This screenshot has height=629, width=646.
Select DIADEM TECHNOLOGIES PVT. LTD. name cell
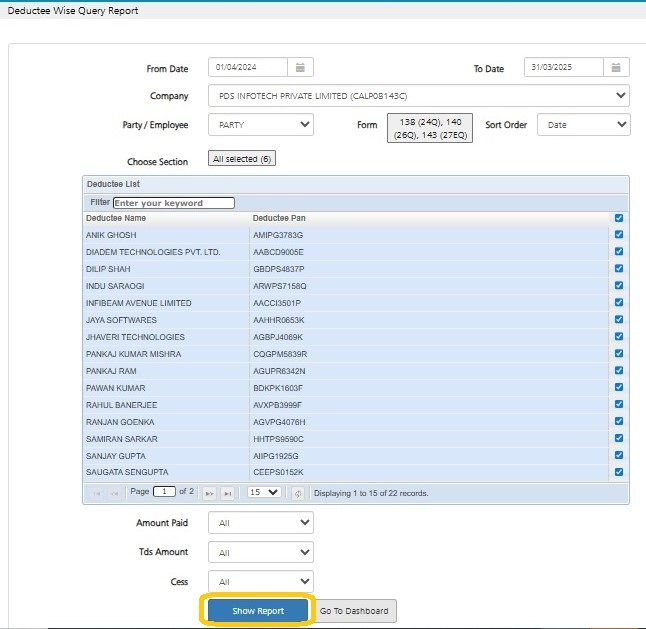coord(166,252)
